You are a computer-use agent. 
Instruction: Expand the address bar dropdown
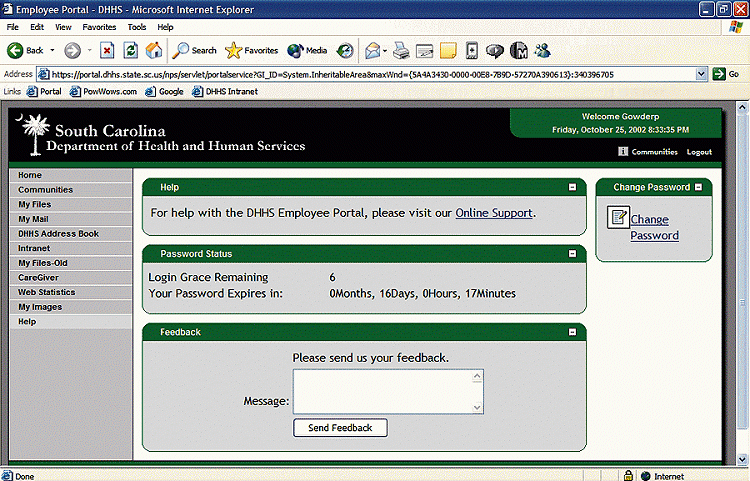pos(703,74)
